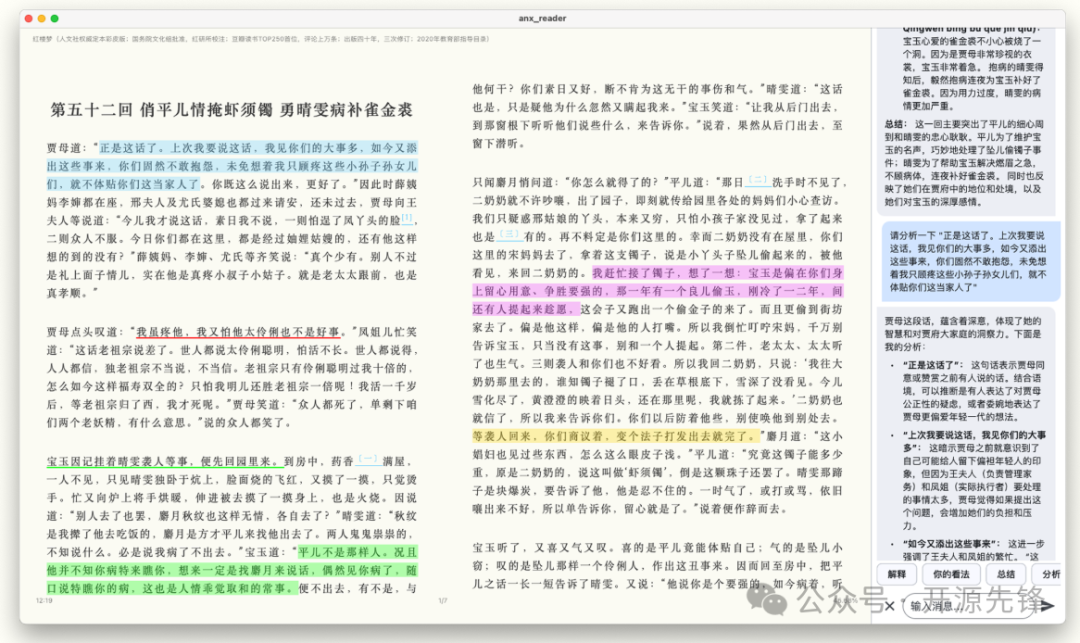Close the AI chat panel with the X
1080x643 pixels.
coord(889,606)
